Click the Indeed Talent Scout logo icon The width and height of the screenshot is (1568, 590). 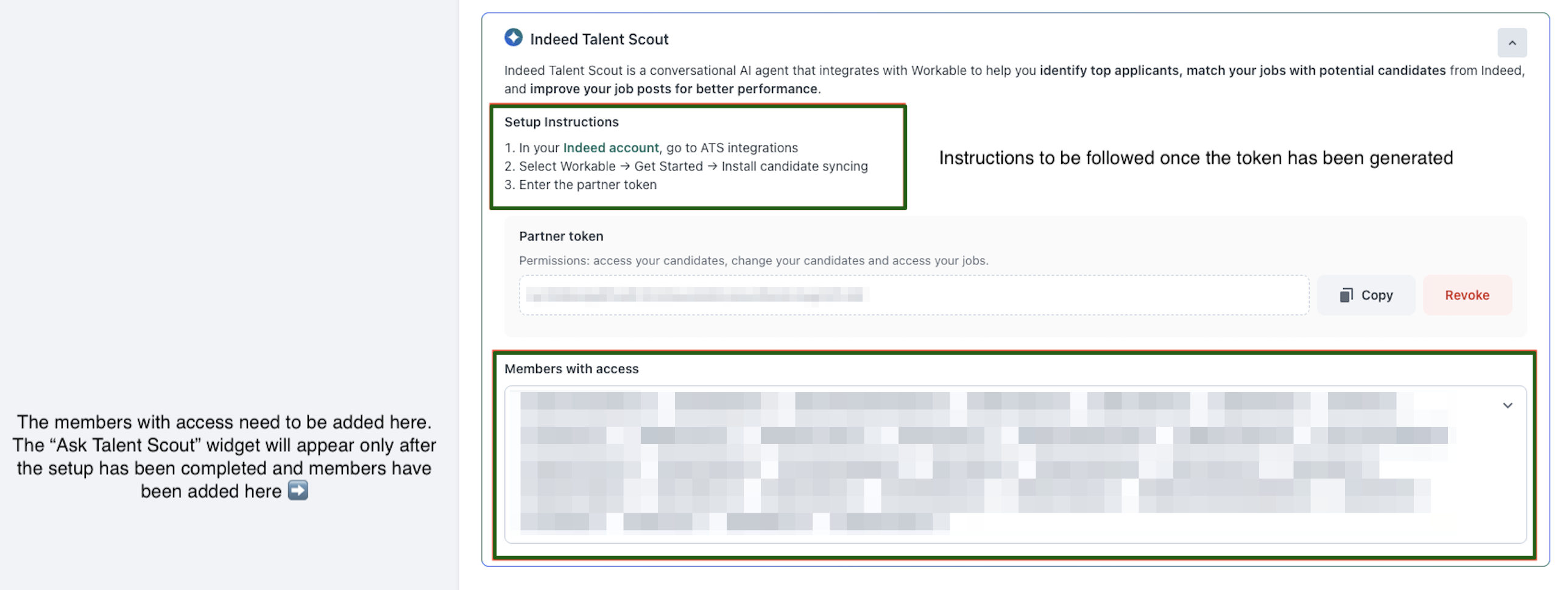(x=513, y=38)
